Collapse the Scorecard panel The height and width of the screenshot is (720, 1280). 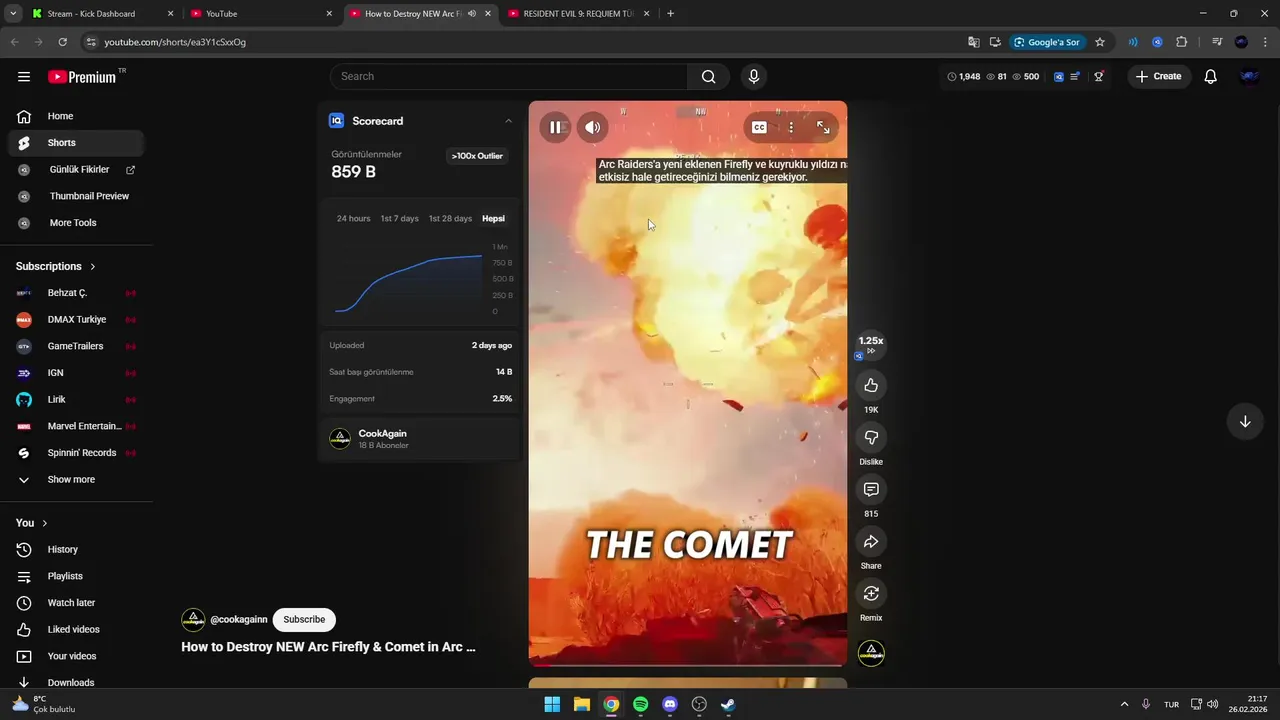pyautogui.click(x=508, y=121)
